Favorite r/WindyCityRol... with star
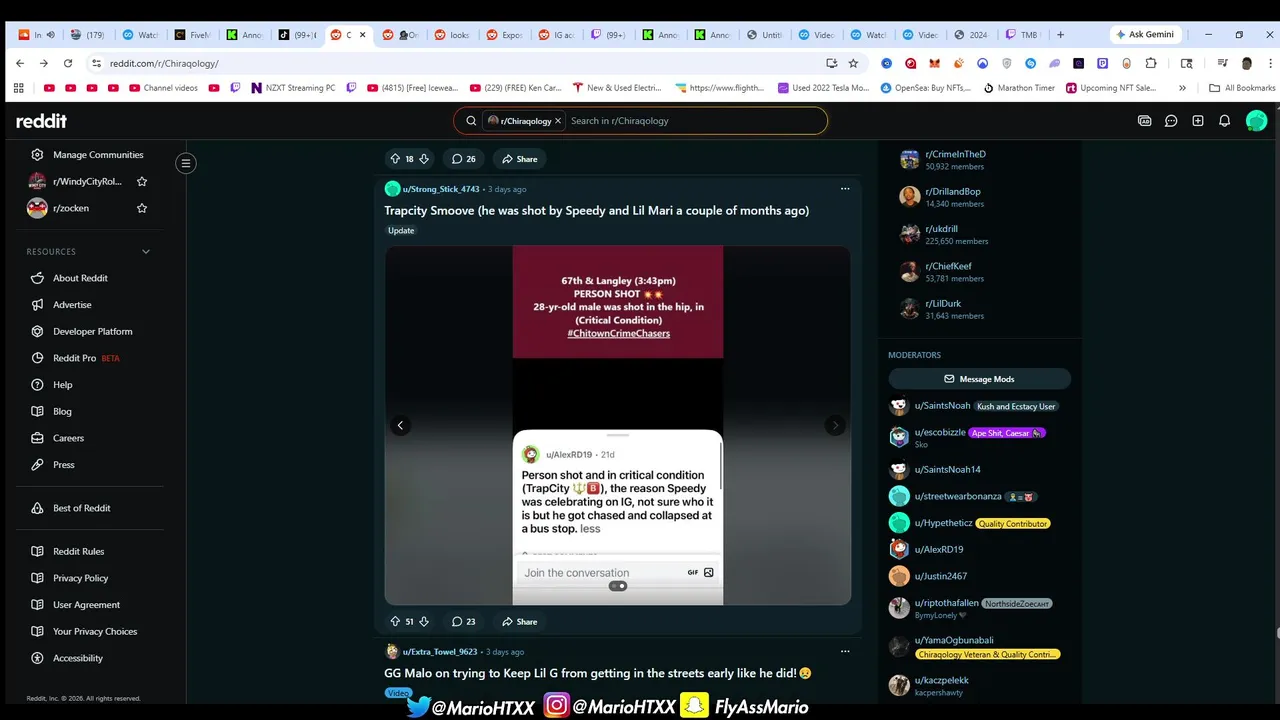This screenshot has height=720, width=1280. pos(142,181)
